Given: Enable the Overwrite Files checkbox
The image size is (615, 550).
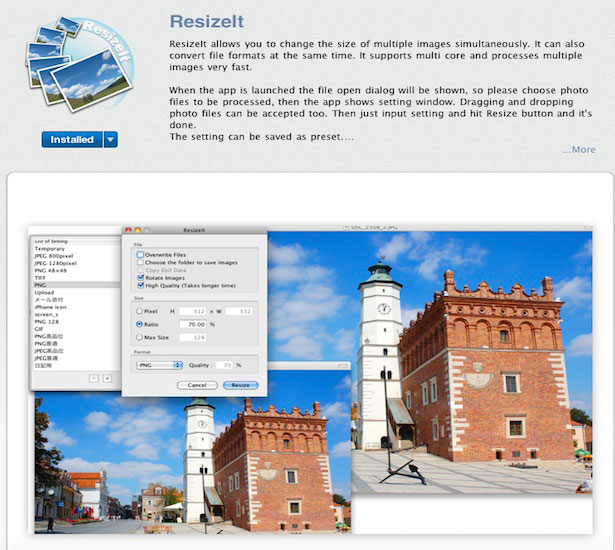Looking at the screenshot, I should tap(140, 255).
